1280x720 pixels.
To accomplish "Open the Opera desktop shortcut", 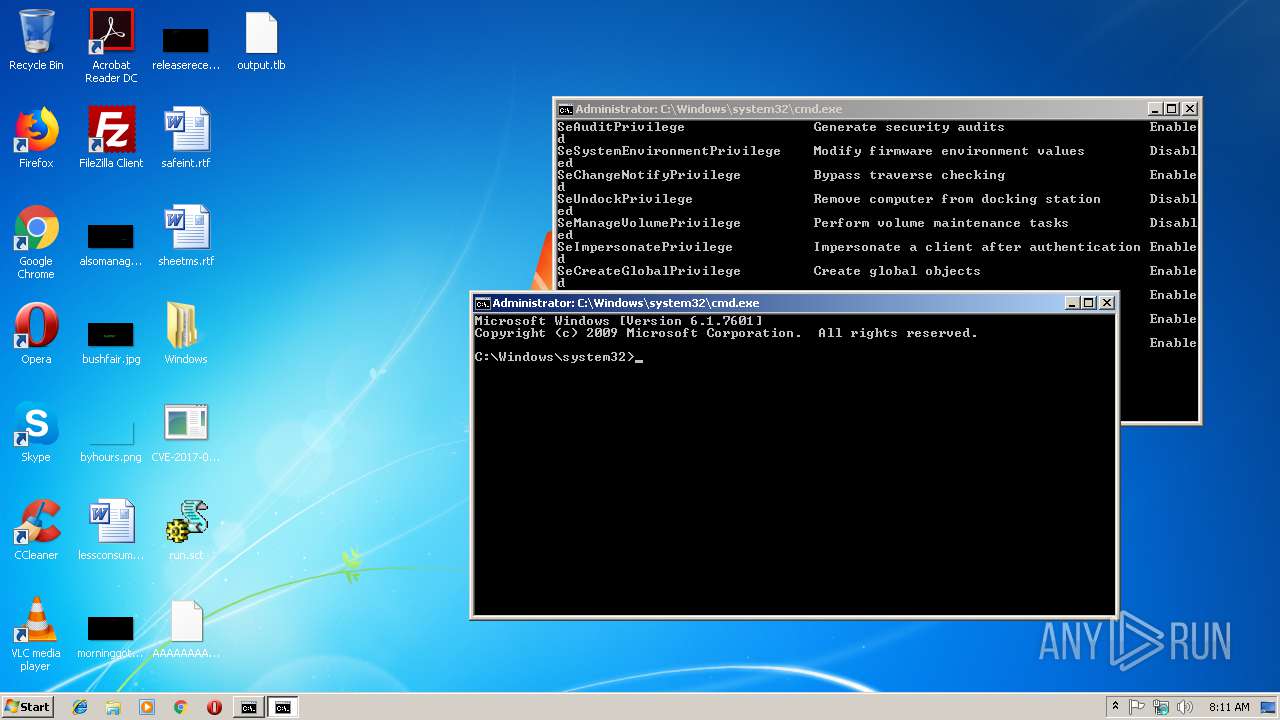I will point(36,335).
